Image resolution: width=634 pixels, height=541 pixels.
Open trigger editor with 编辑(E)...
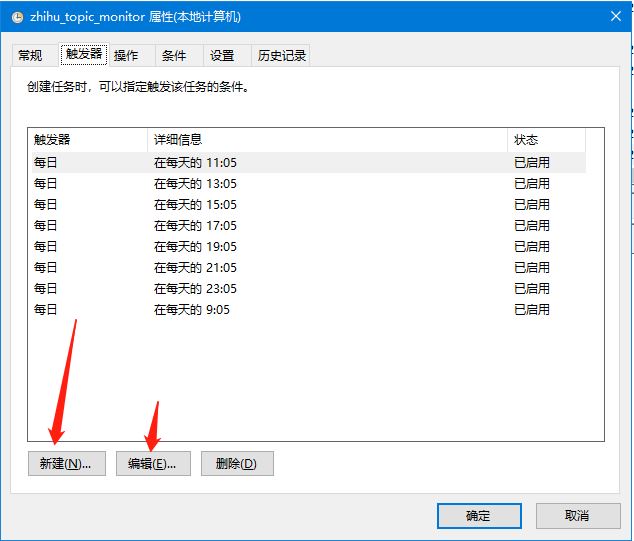(x=153, y=463)
